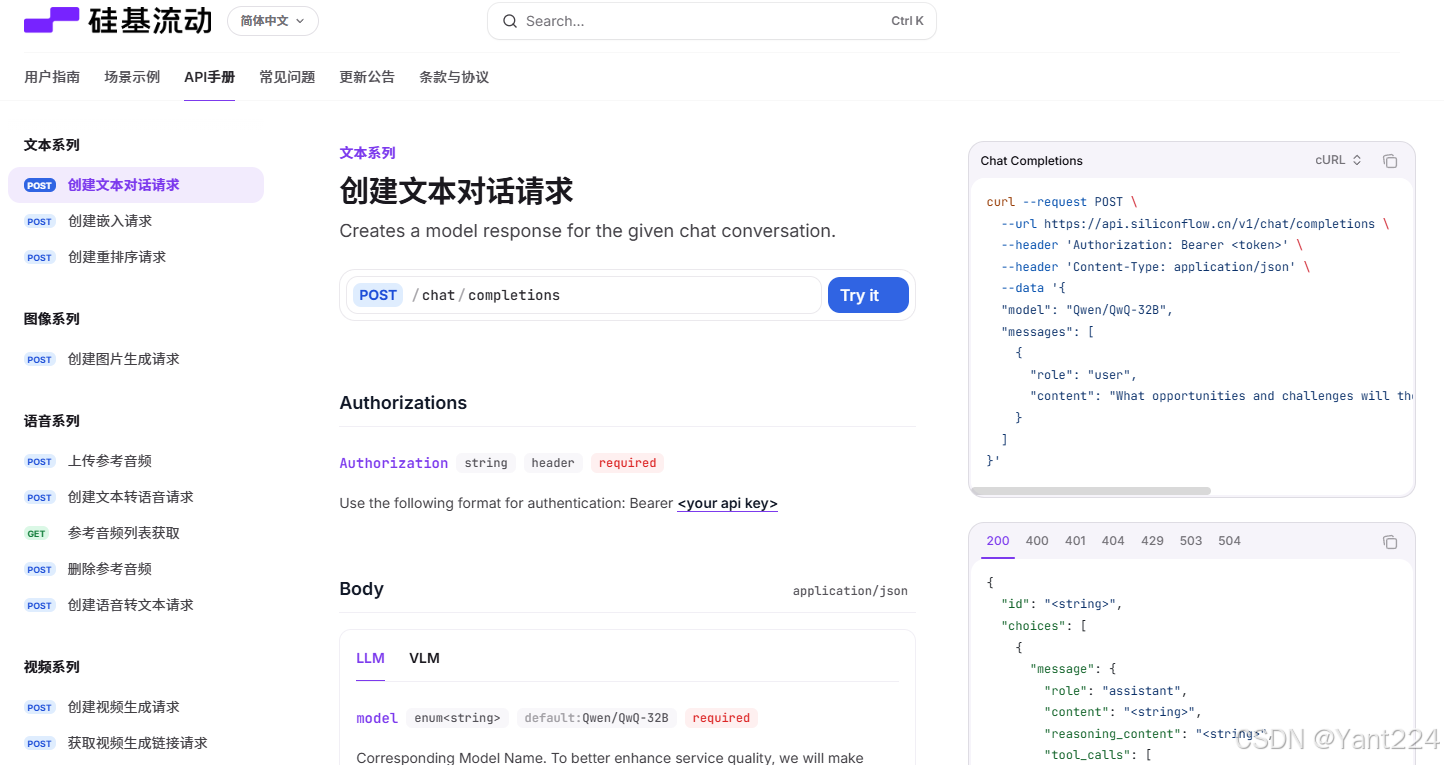The width and height of the screenshot is (1444, 765).
Task: Click the POST badge next to 创建视频生成请求
Action: [x=39, y=707]
